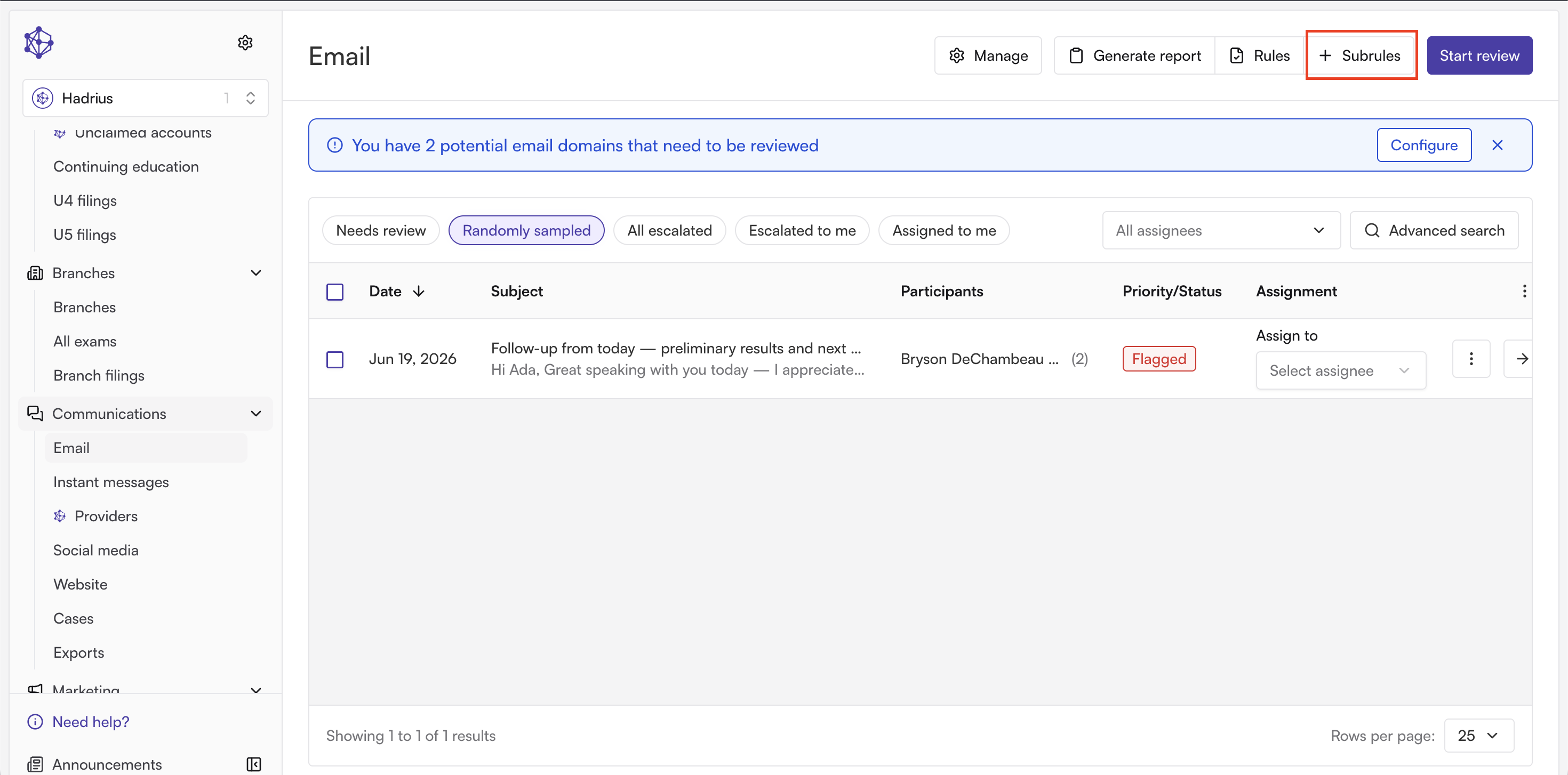Screen dimensions: 1568x775
Task: Open Website in sidebar
Action: coord(81,584)
